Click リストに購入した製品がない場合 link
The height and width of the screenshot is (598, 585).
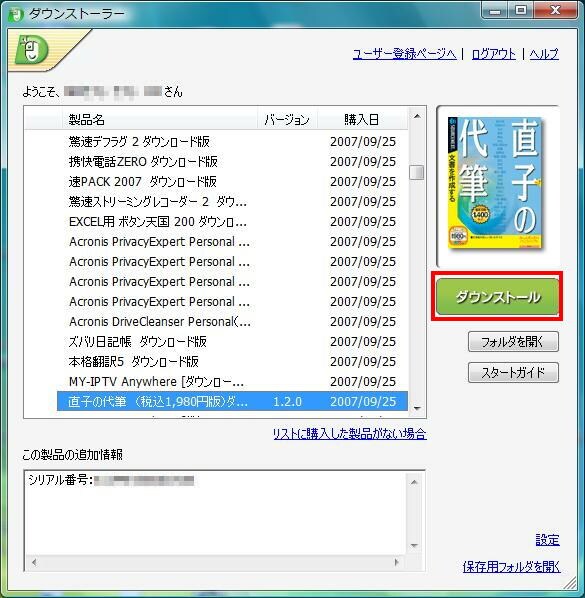coord(350,433)
